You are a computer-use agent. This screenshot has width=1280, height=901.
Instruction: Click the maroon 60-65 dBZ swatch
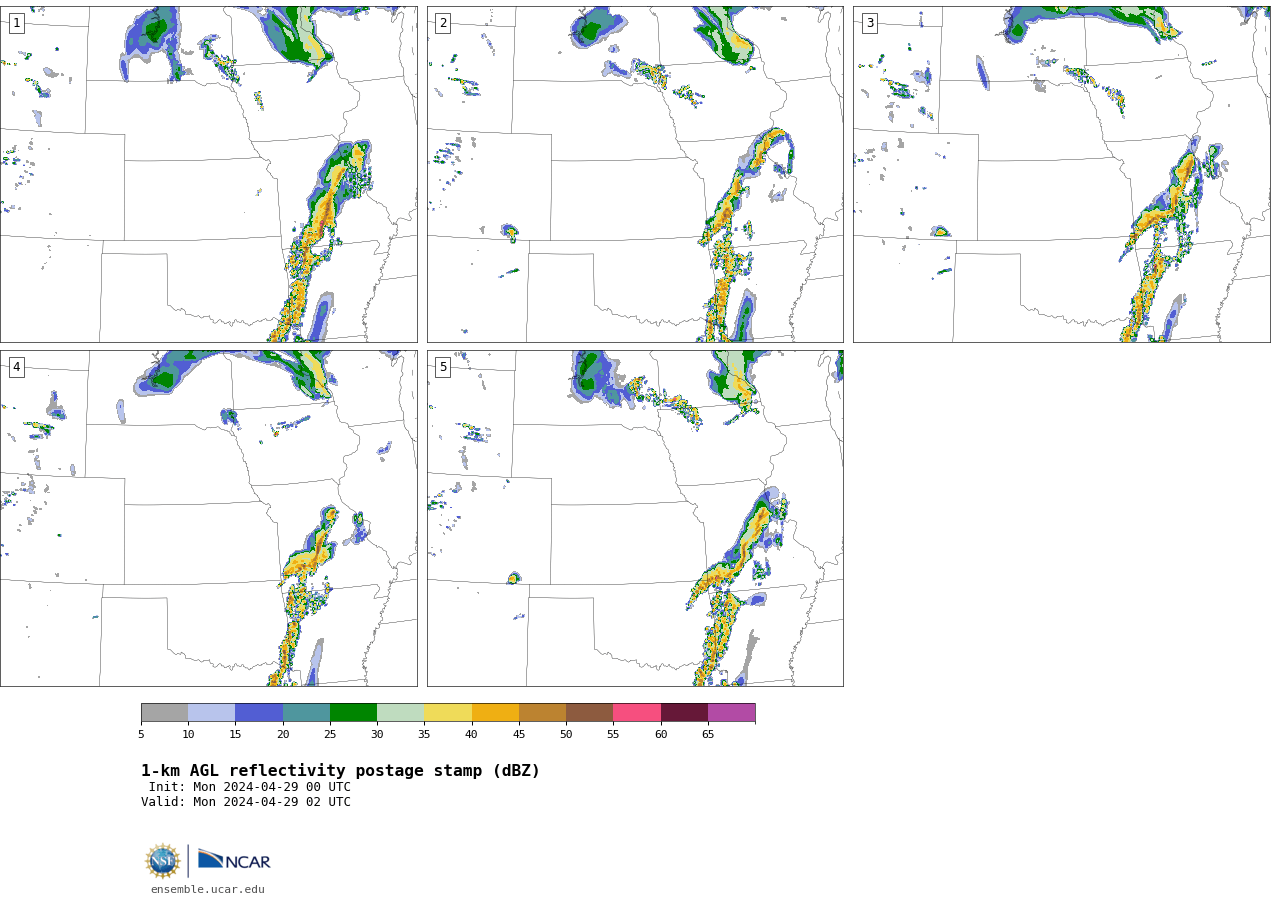point(684,713)
